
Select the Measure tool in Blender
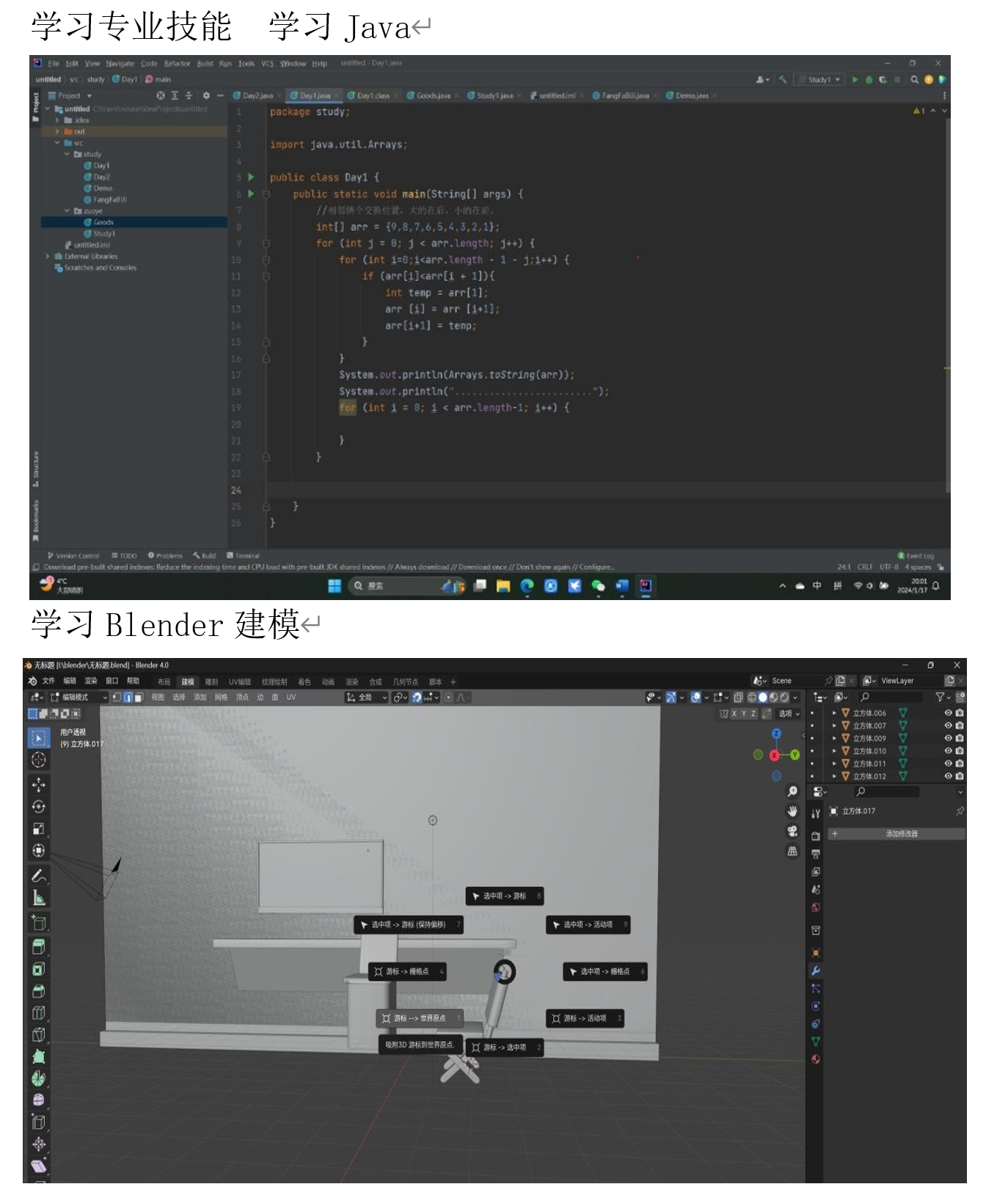pyautogui.click(x=39, y=897)
